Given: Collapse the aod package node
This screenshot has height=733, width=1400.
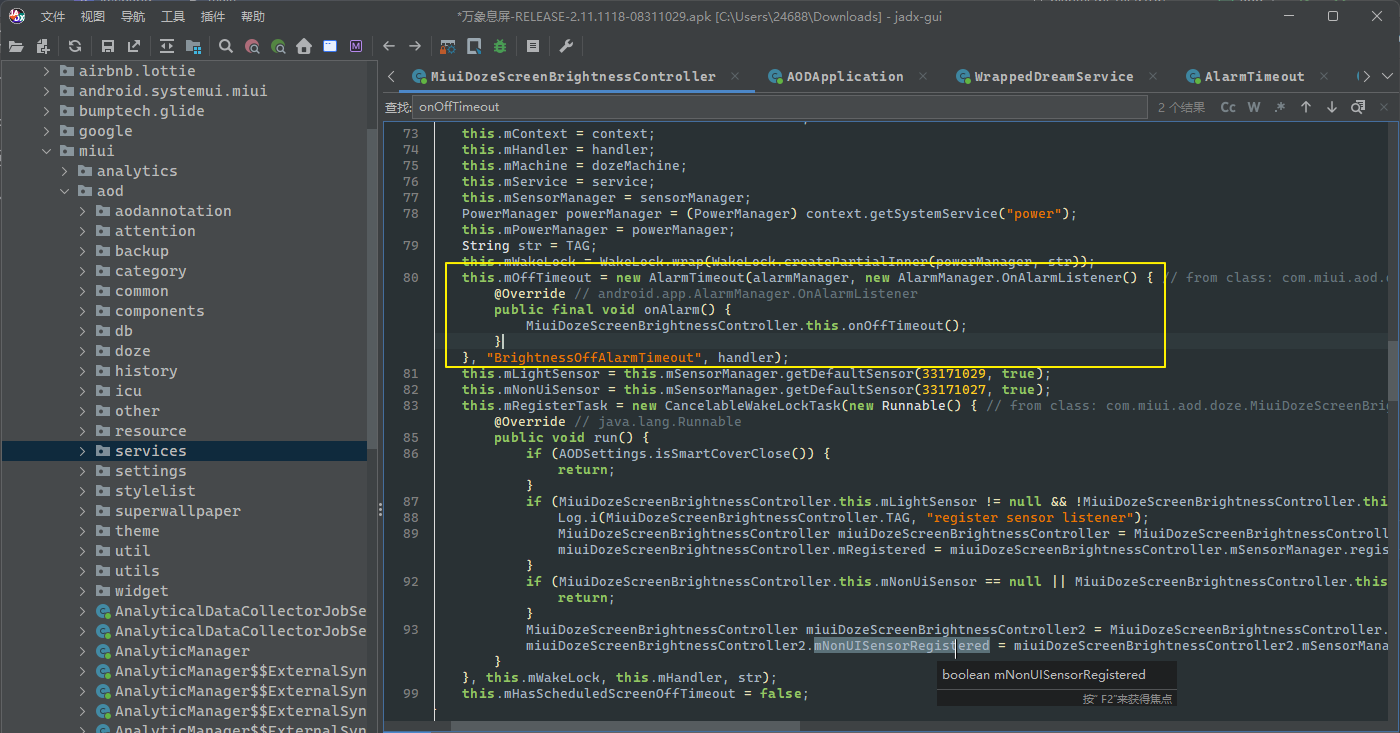Looking at the screenshot, I should [x=64, y=191].
